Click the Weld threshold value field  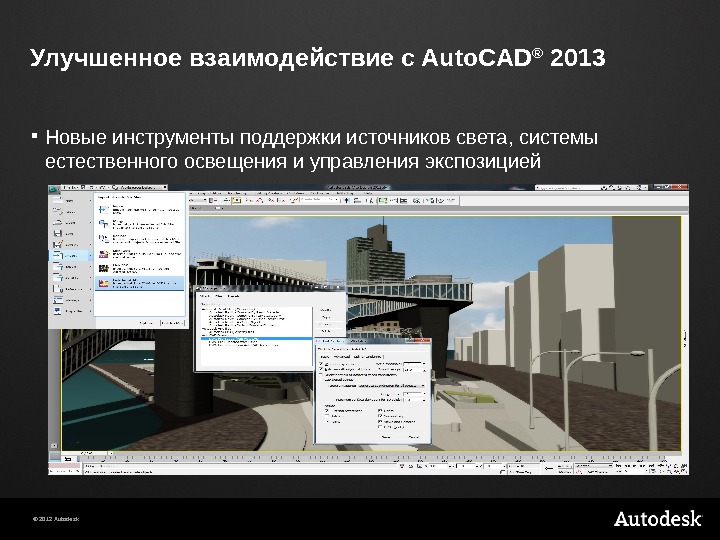pyautogui.click(x=412, y=364)
